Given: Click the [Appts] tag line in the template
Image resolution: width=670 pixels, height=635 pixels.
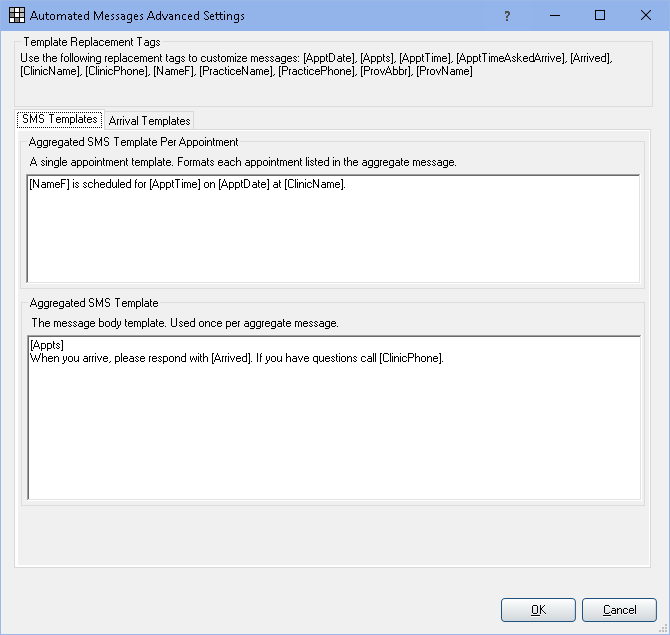Looking at the screenshot, I should pos(47,345).
